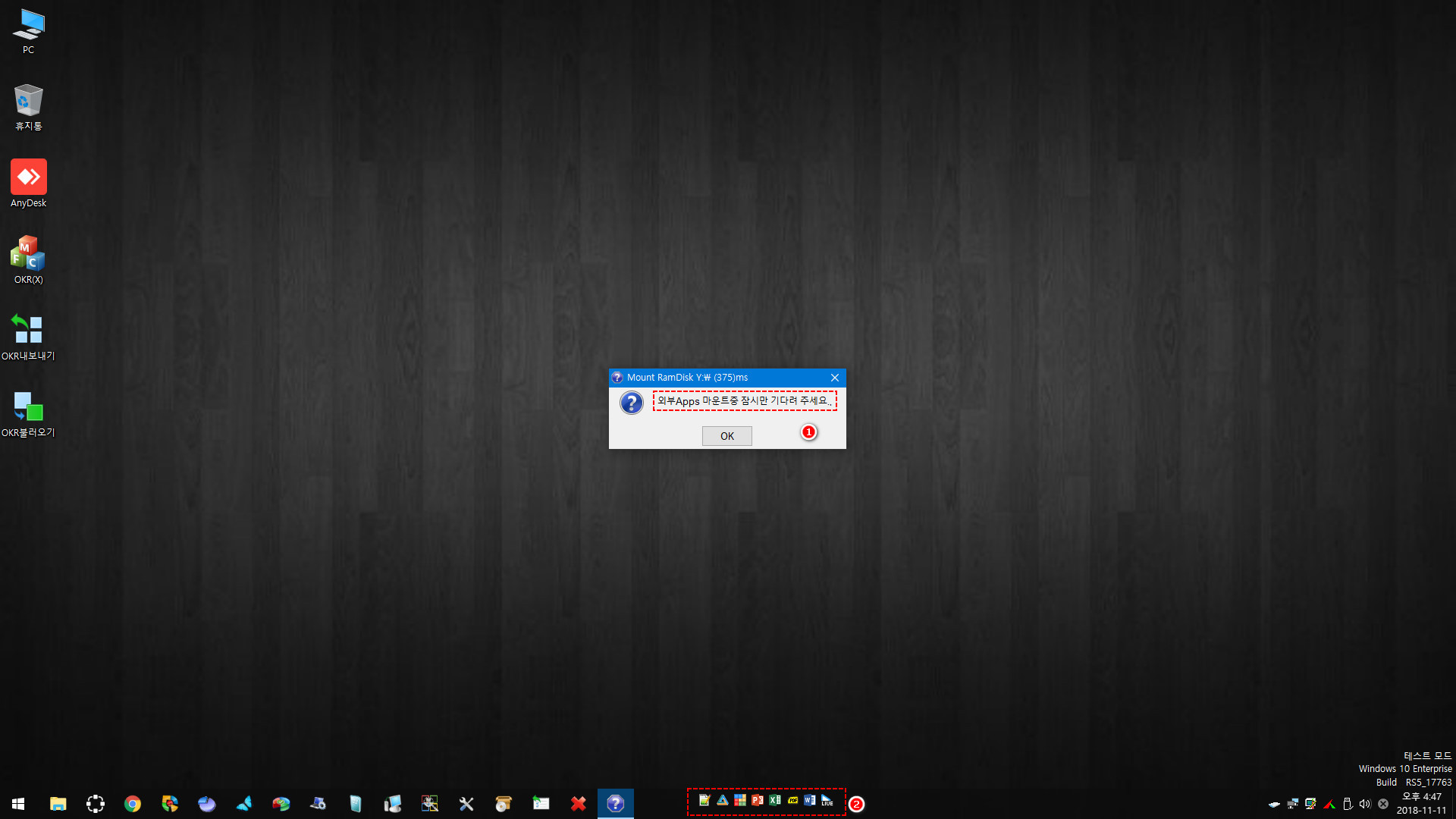Open the teal book icon on taskbar
The width and height of the screenshot is (1456, 819).
356,804
